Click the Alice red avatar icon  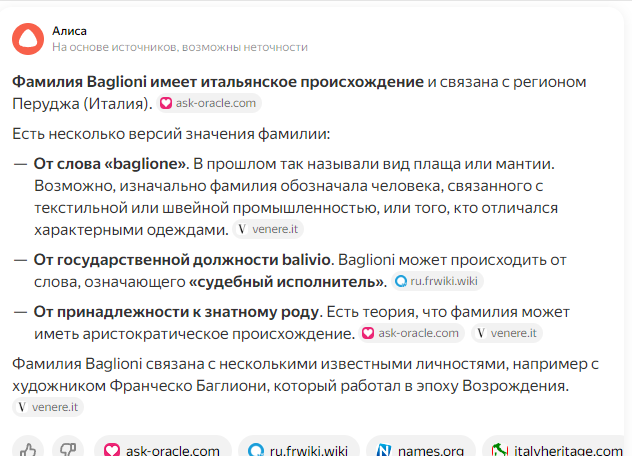click(x=28, y=38)
